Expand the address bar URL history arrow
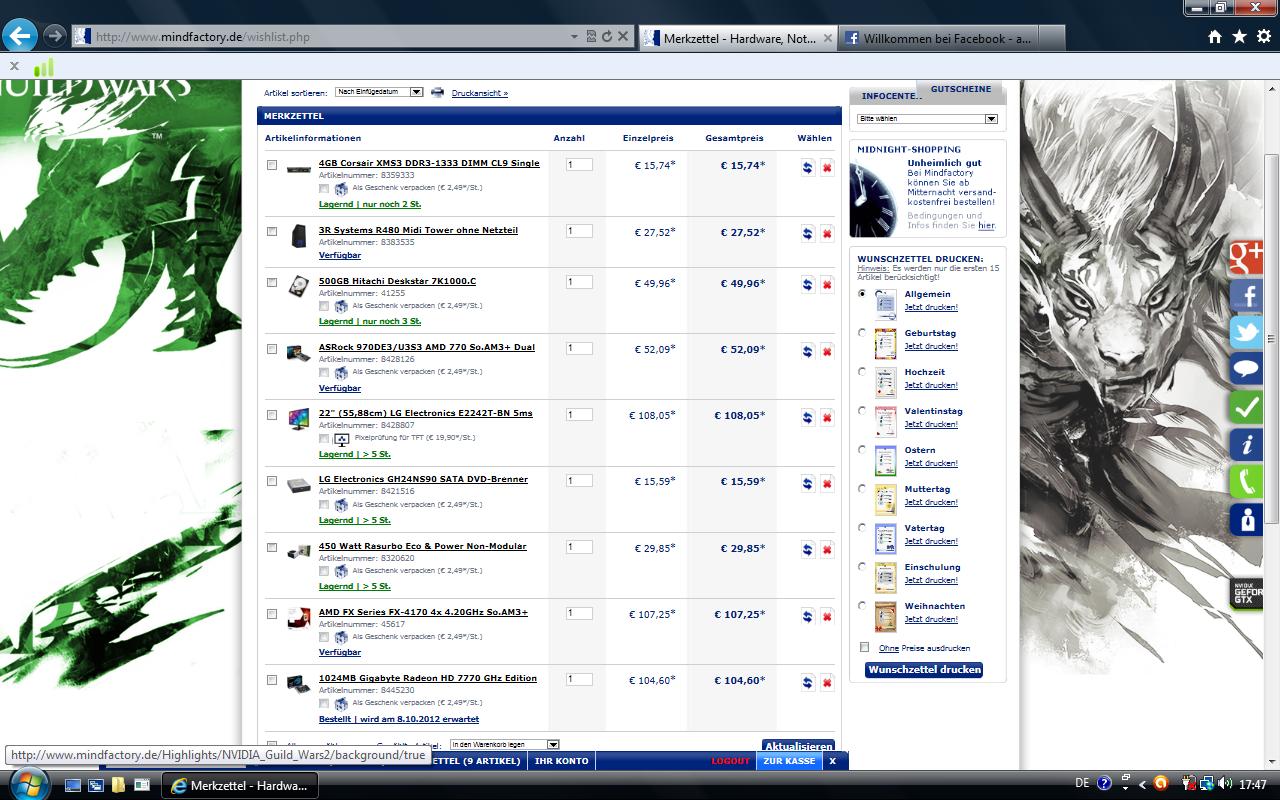The width and height of the screenshot is (1280, 800). tap(574, 36)
